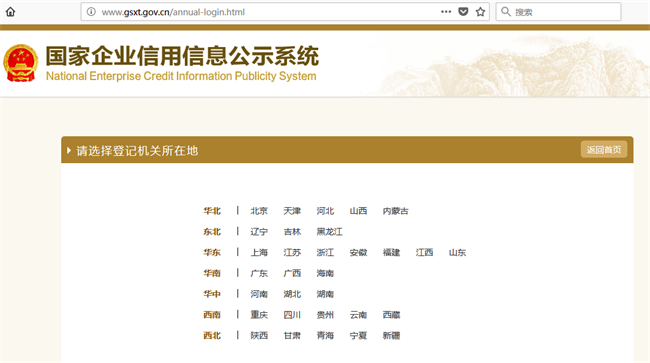Image resolution: width=650 pixels, height=363 pixels.
Task: Focus the 搜索 search box
Action: [x=558, y=12]
